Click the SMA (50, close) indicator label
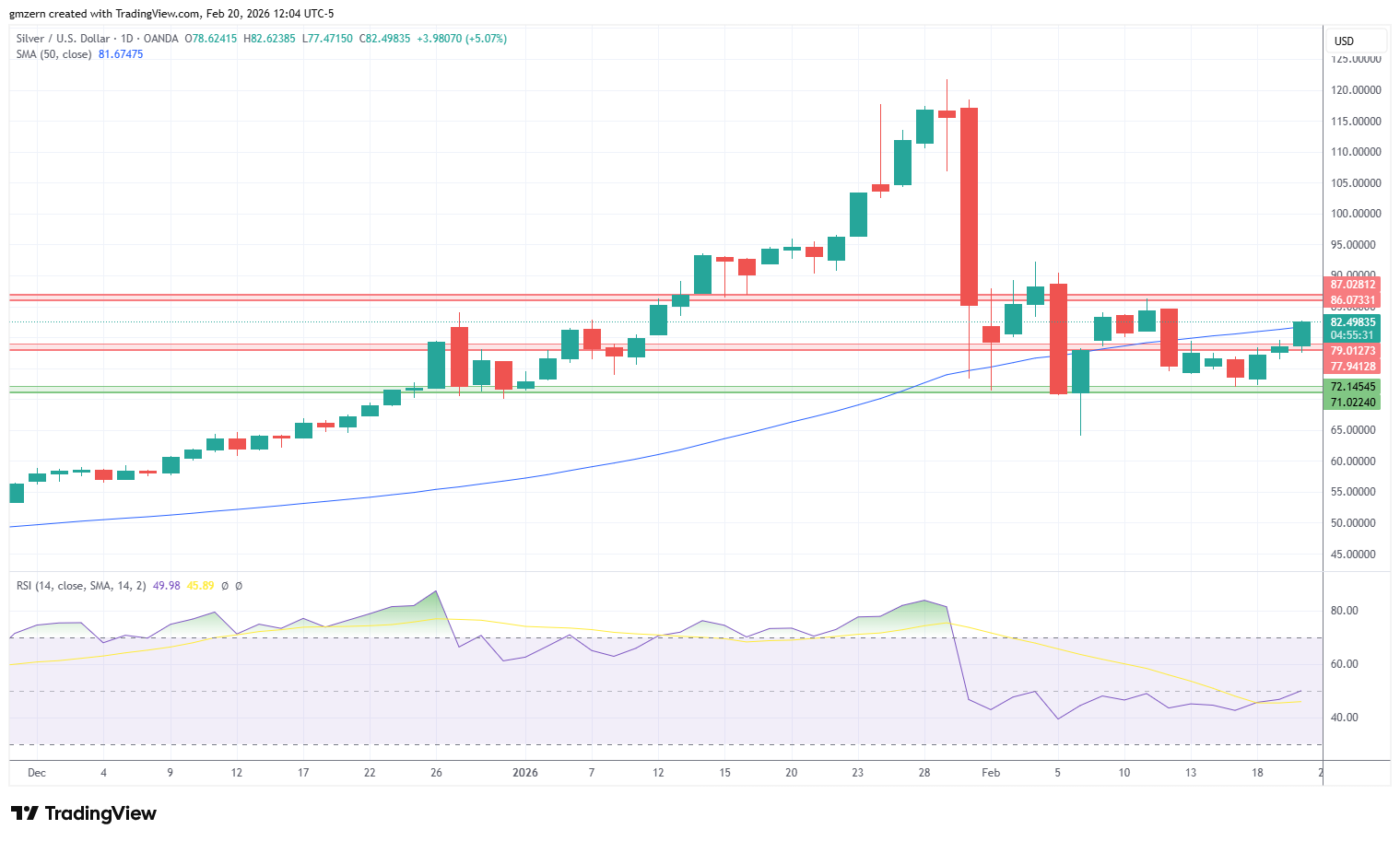 pos(54,54)
